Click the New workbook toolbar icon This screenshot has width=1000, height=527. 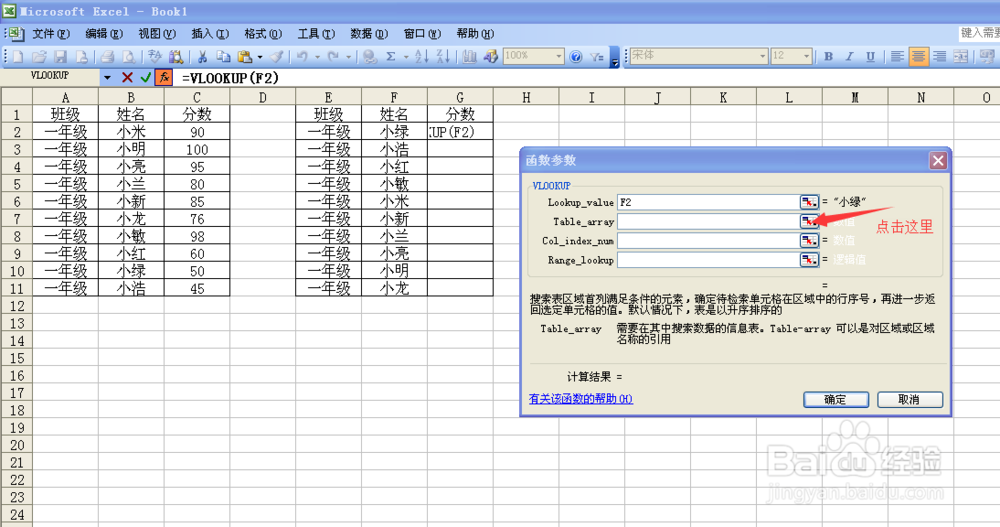18,57
